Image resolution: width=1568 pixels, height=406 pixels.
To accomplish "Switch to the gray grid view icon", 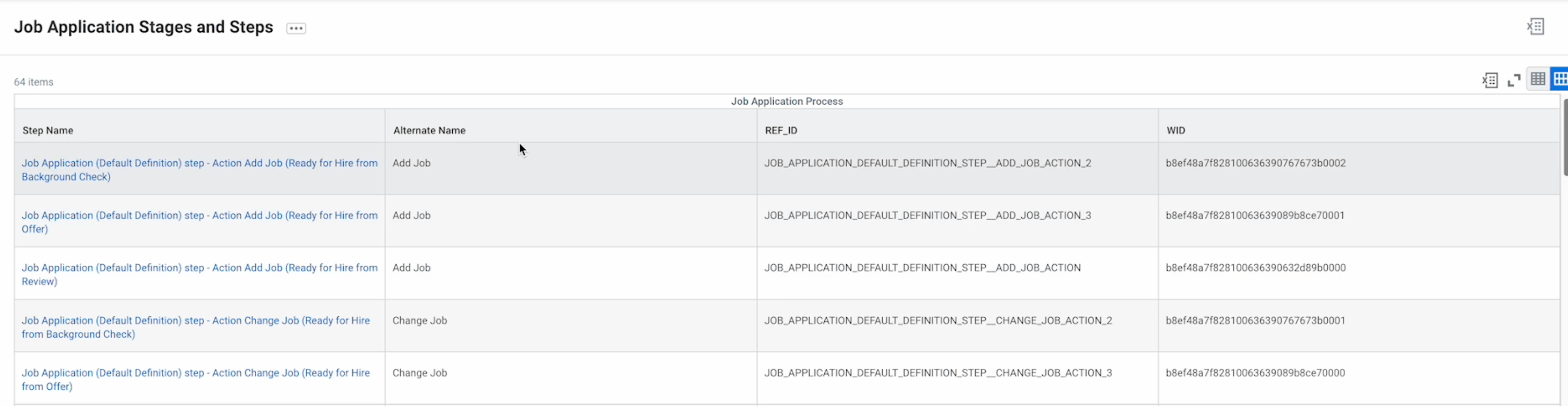I will click(1538, 79).
